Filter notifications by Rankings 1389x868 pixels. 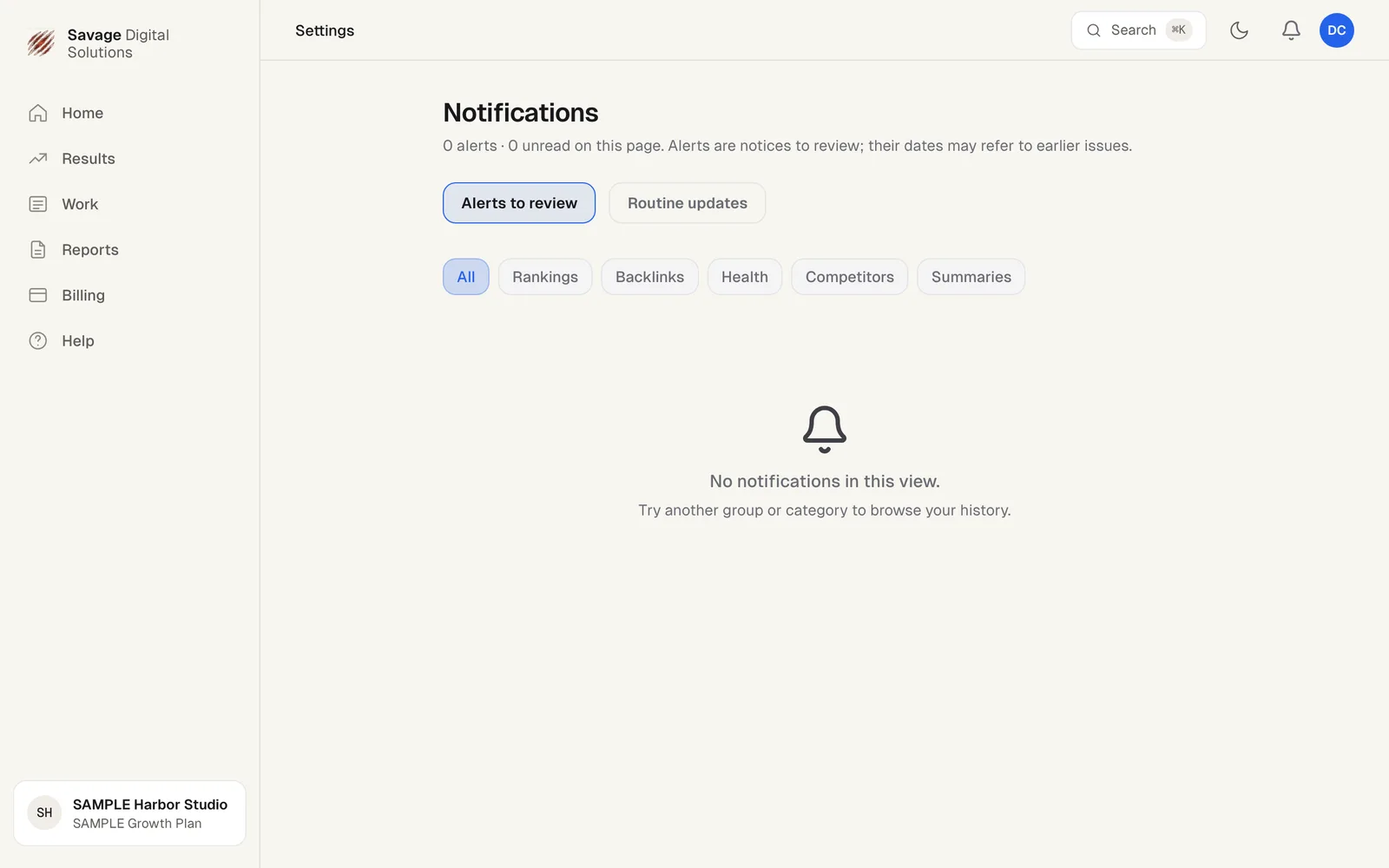tap(545, 277)
